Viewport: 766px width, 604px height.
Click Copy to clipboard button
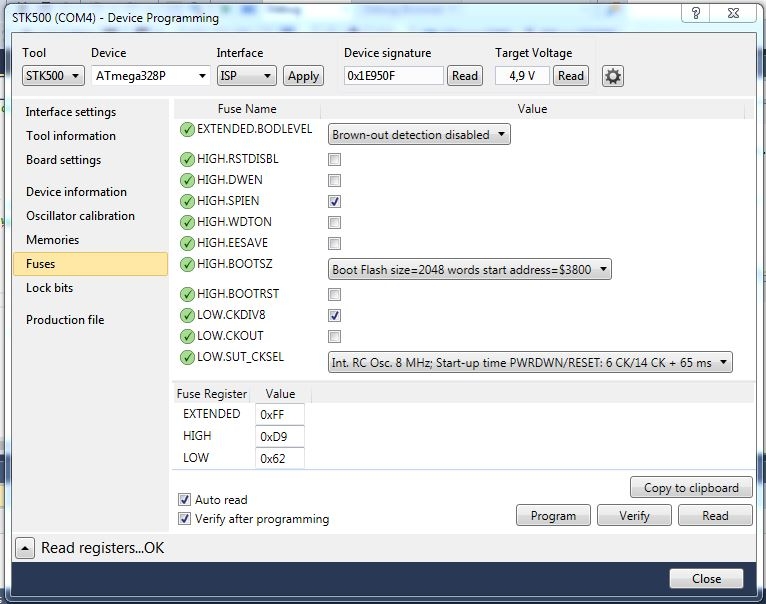[691, 487]
